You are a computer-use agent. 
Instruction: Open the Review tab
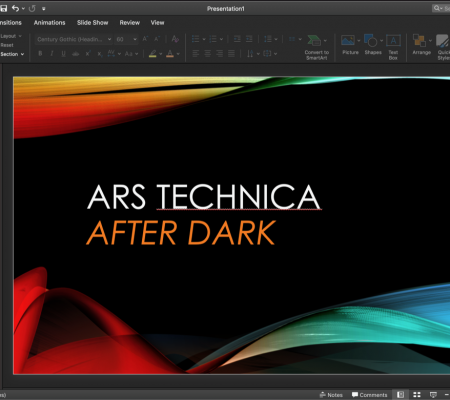tap(130, 23)
